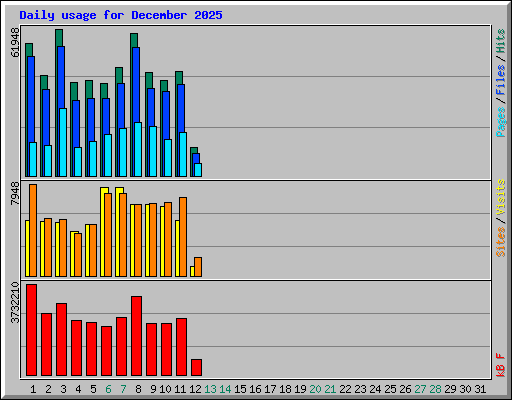Click the 'Sites' legend label
Screen dimensions: 512x400
click(500, 242)
